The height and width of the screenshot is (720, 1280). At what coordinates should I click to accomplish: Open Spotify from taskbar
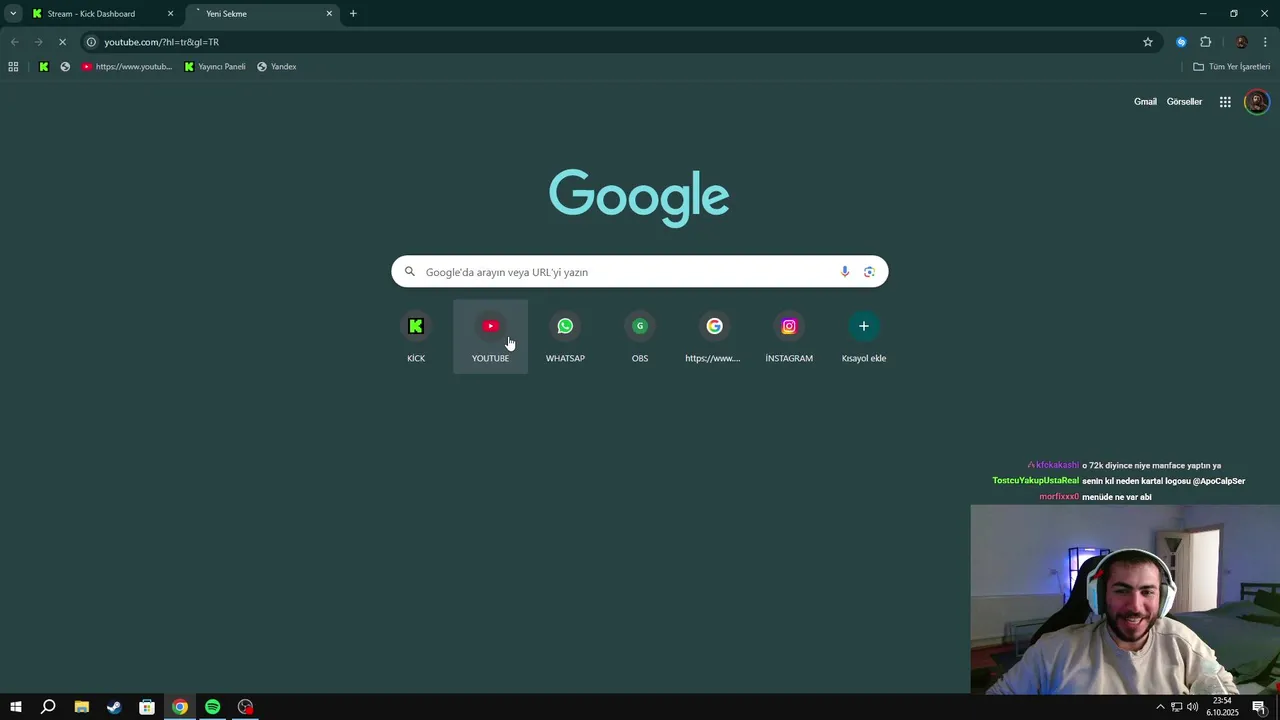coord(213,707)
